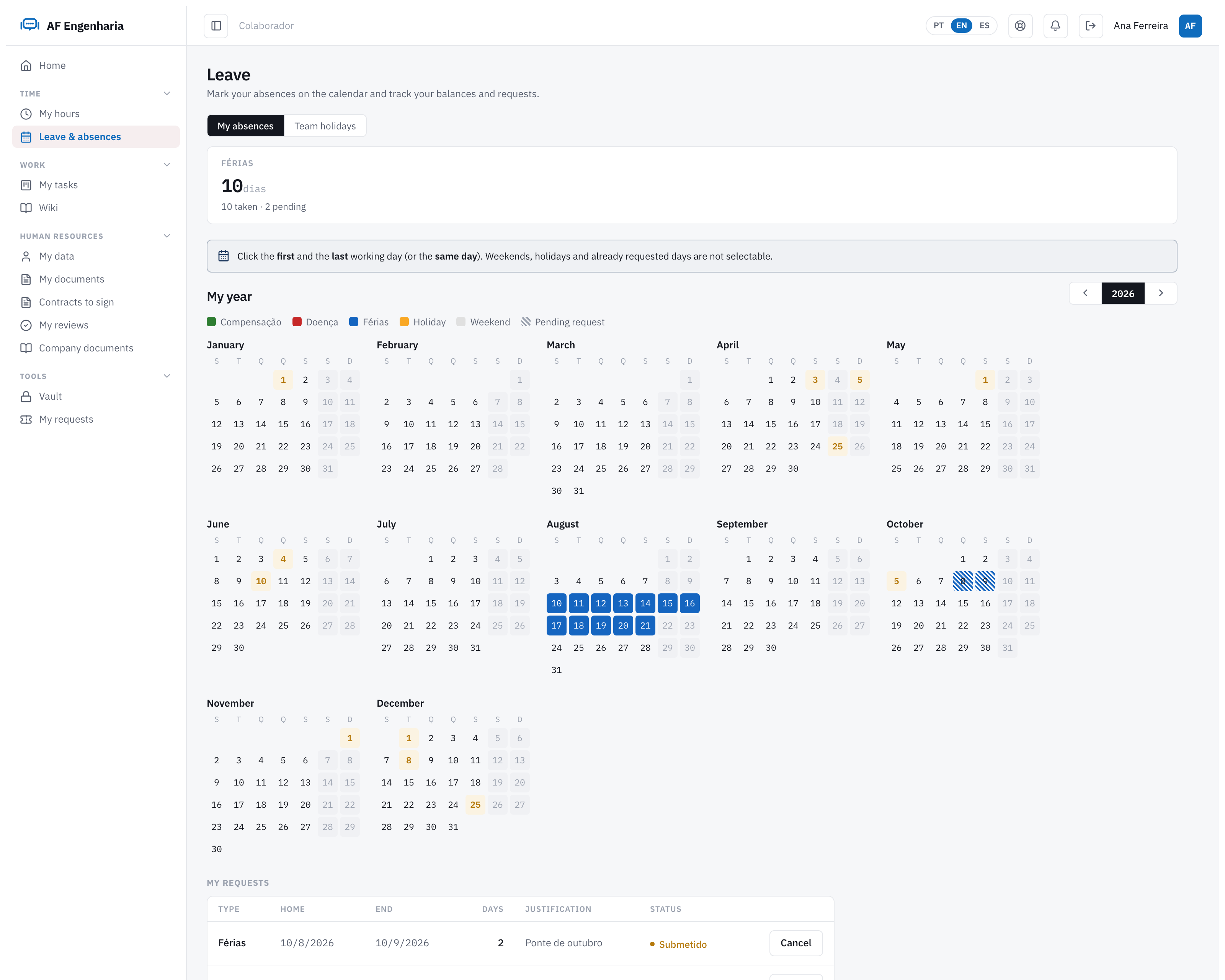Click the Férias balance card
1225x980 pixels.
(x=691, y=185)
